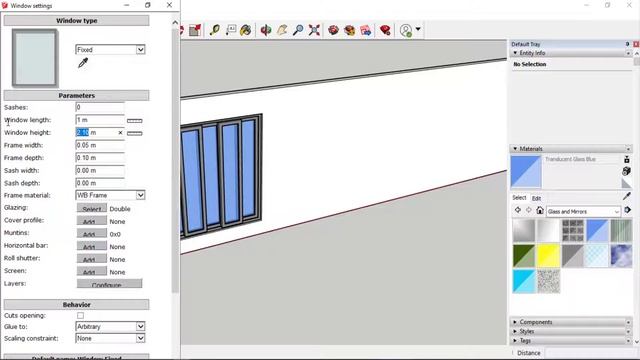The width and height of the screenshot is (640, 360).
Task: Choose the glass block grid swatch
Action: pyautogui.click(x=573, y=231)
